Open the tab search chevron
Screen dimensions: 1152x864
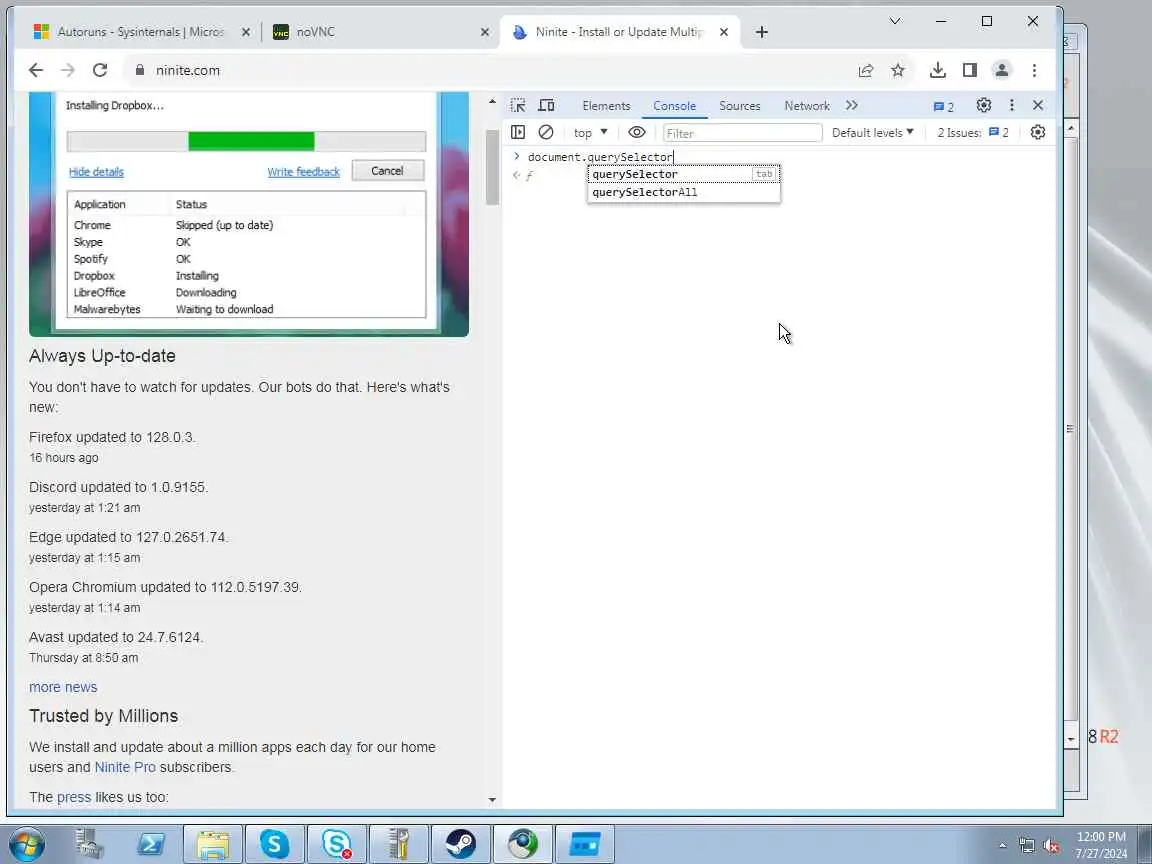point(895,21)
